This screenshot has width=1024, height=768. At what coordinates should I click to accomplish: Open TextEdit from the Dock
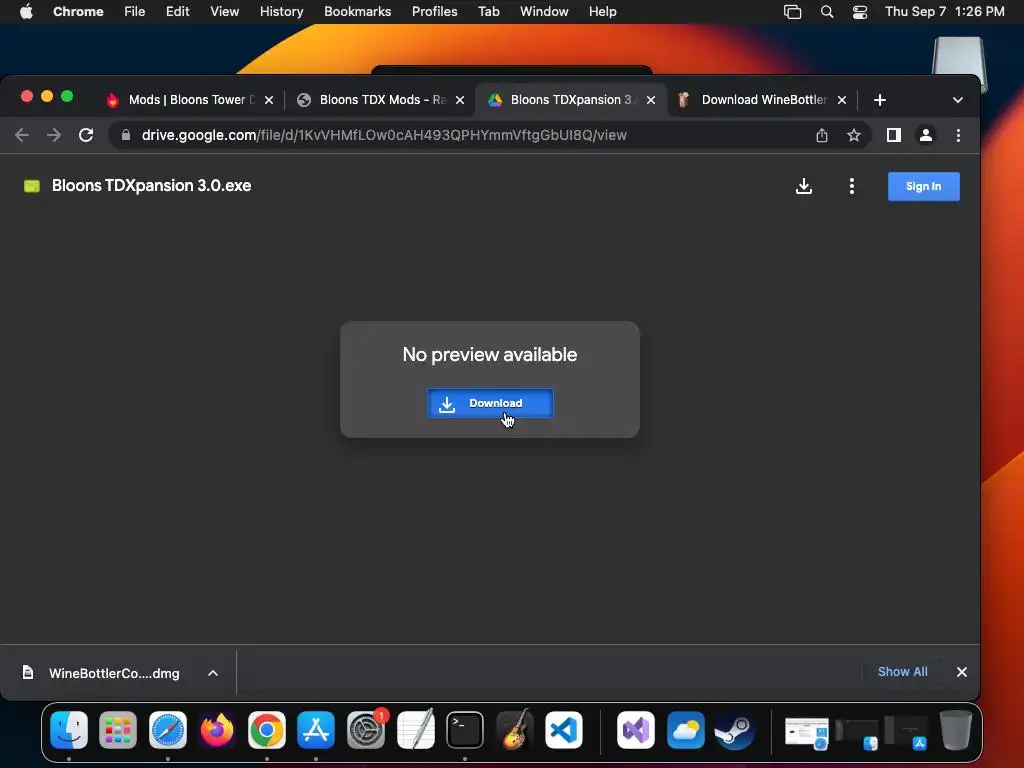pos(415,729)
